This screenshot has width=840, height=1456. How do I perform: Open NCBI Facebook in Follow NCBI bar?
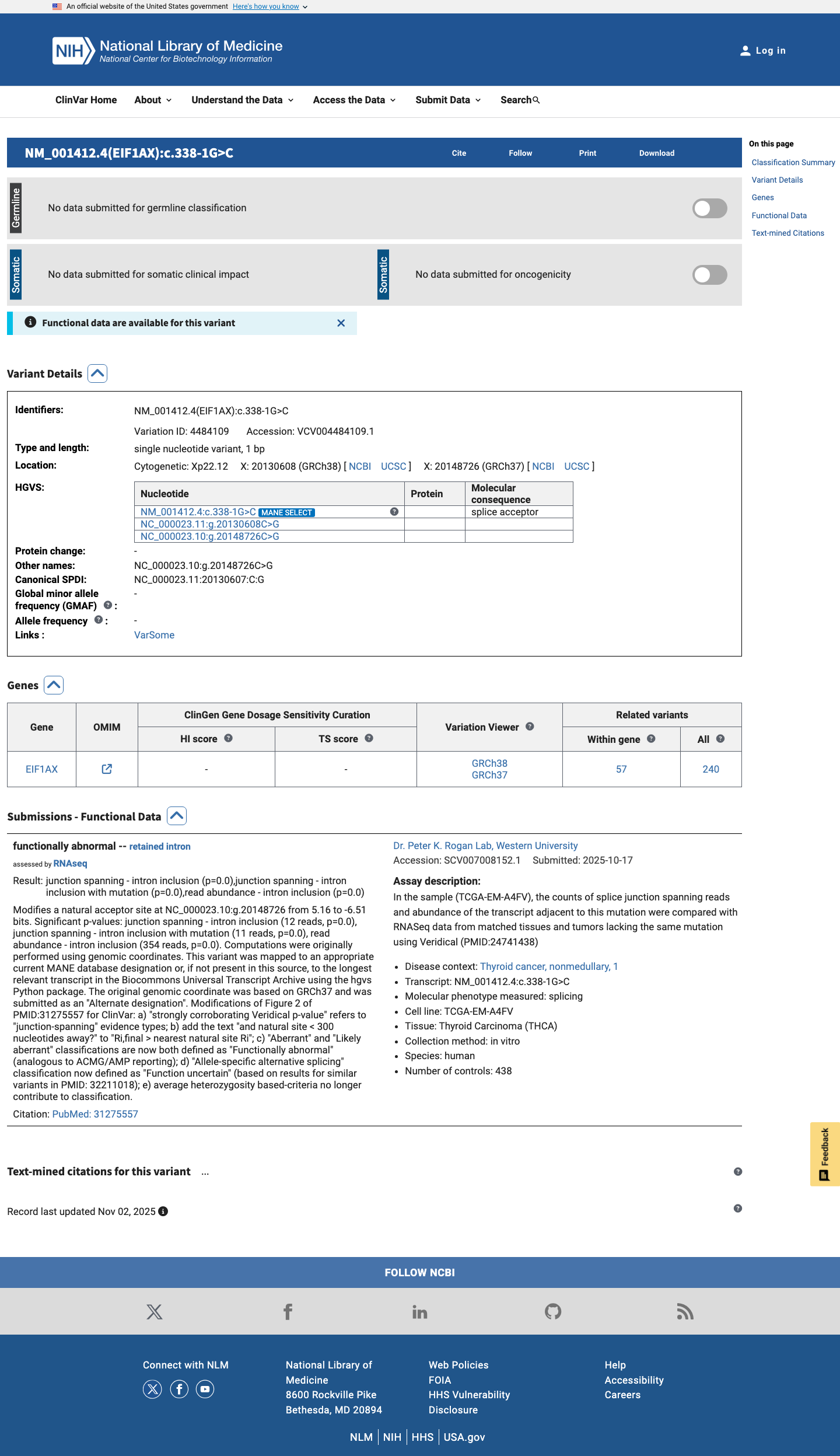click(288, 1312)
